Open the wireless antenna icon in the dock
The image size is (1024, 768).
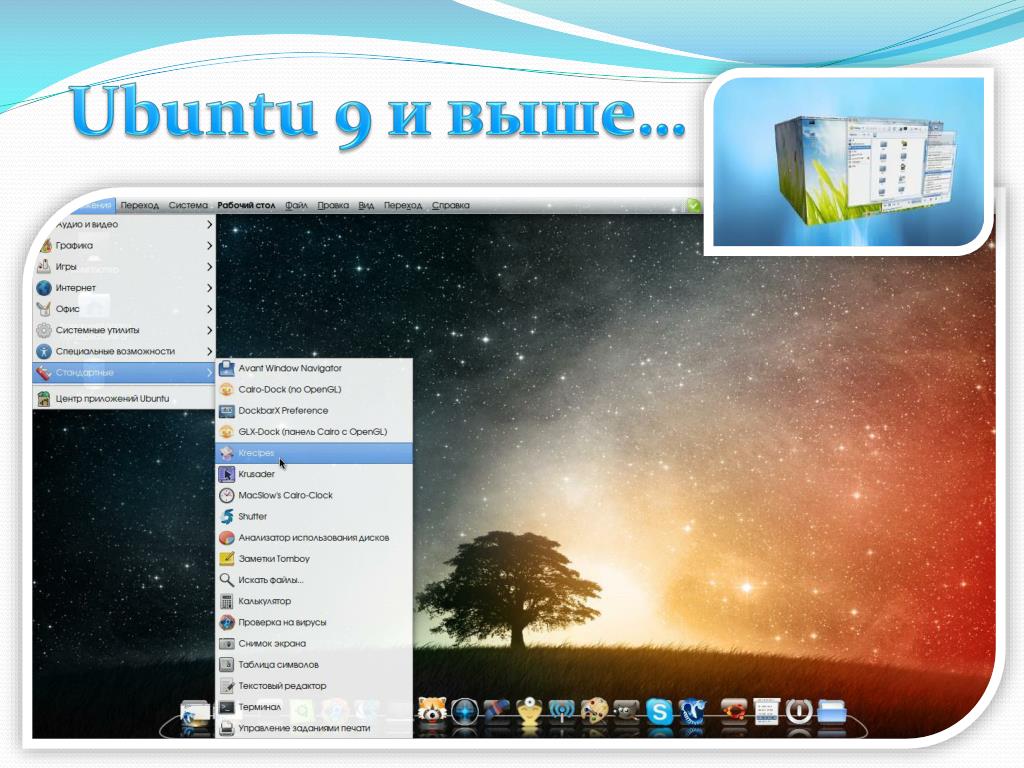[562, 711]
